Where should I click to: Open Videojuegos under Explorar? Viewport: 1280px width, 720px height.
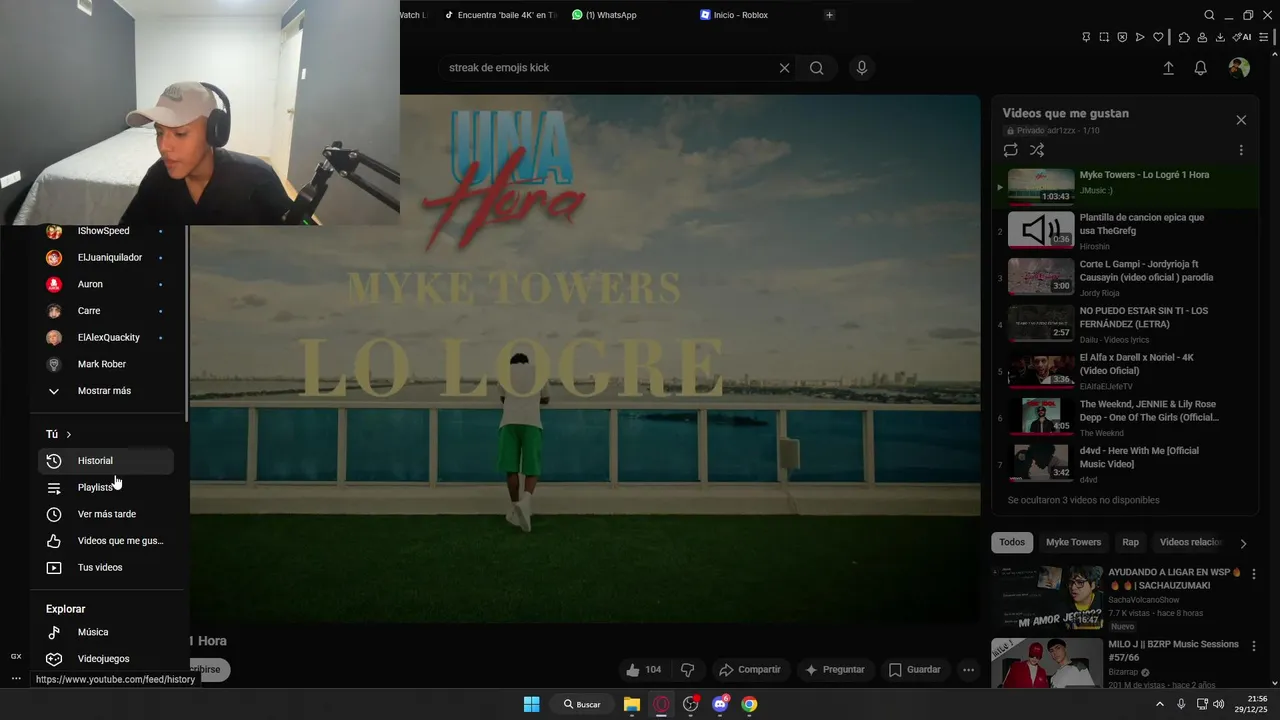pos(106,659)
